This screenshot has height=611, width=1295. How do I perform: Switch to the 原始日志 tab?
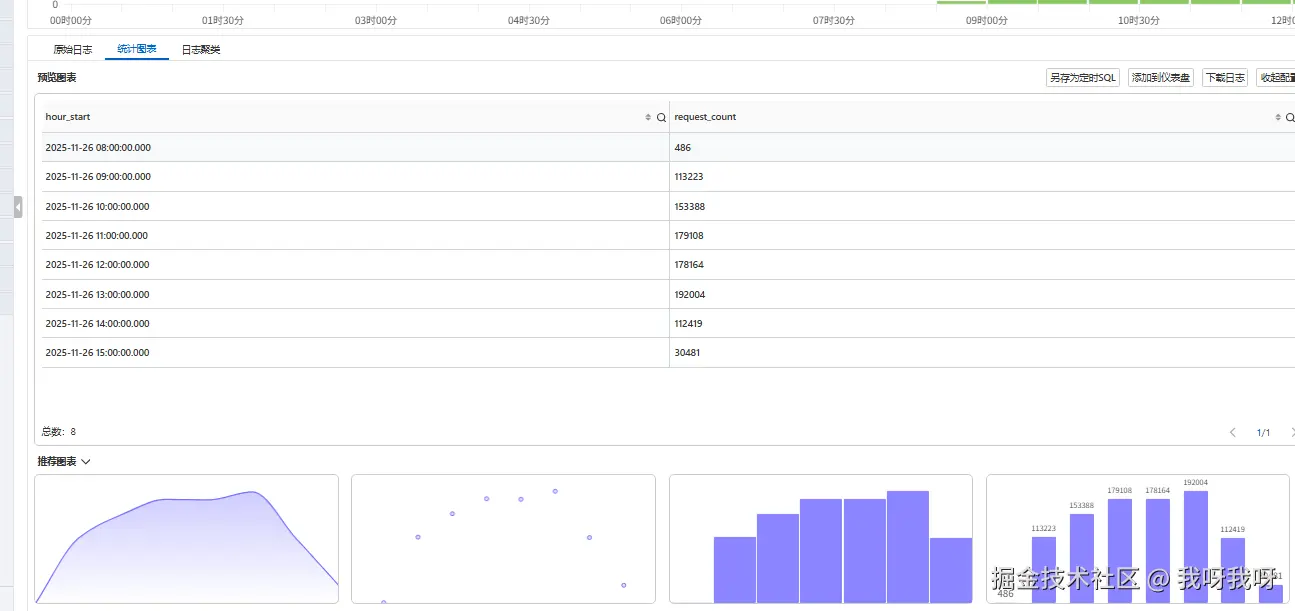point(73,49)
